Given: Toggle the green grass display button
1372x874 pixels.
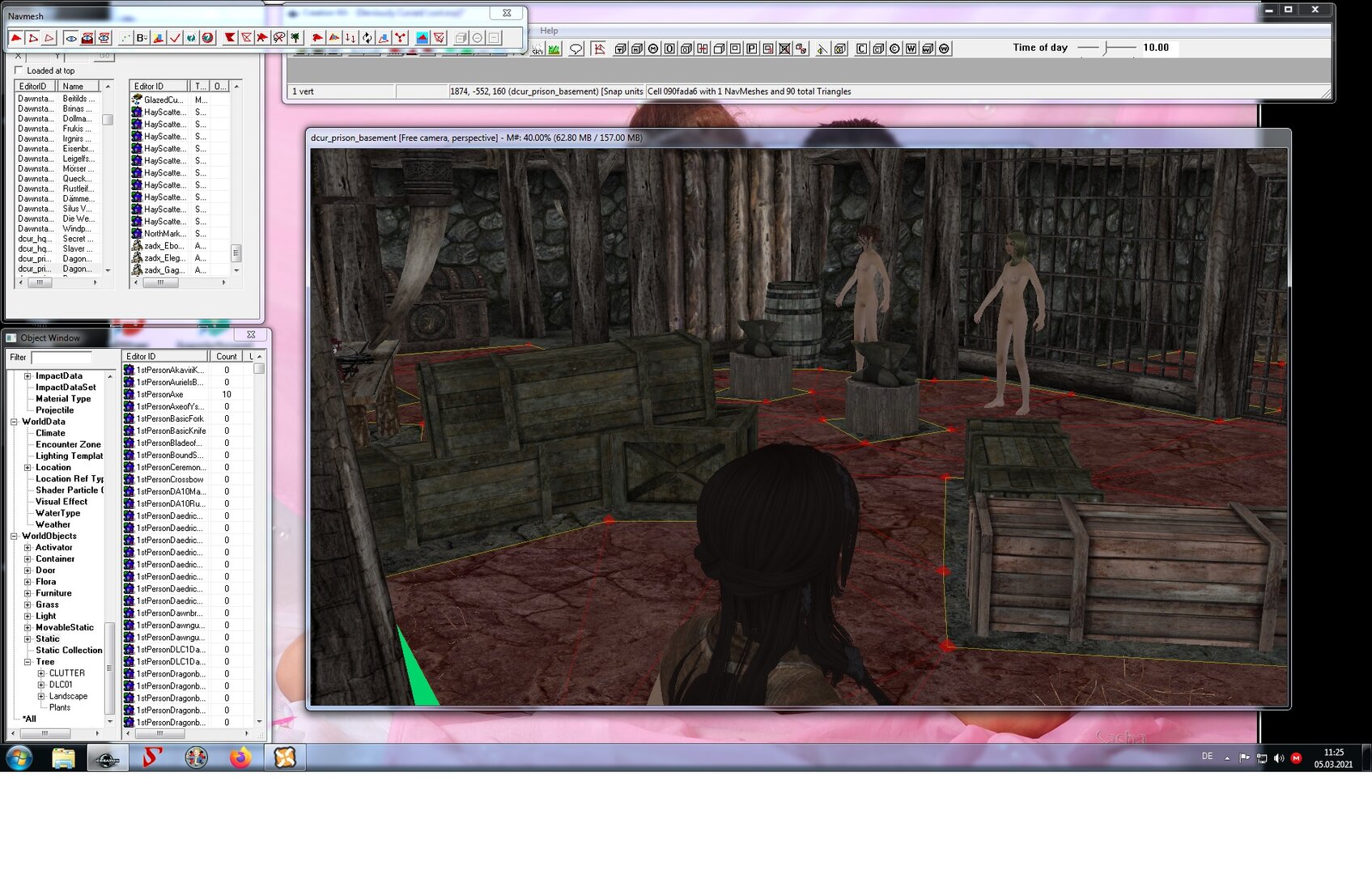Looking at the screenshot, I should tap(554, 49).
